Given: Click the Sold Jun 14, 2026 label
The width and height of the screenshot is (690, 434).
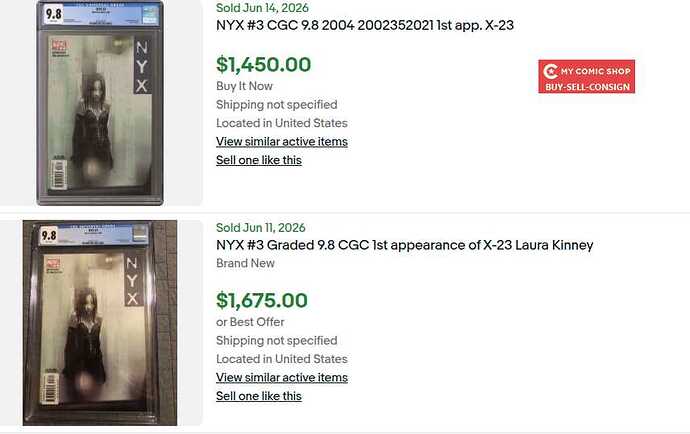Looking at the screenshot, I should (262, 7).
